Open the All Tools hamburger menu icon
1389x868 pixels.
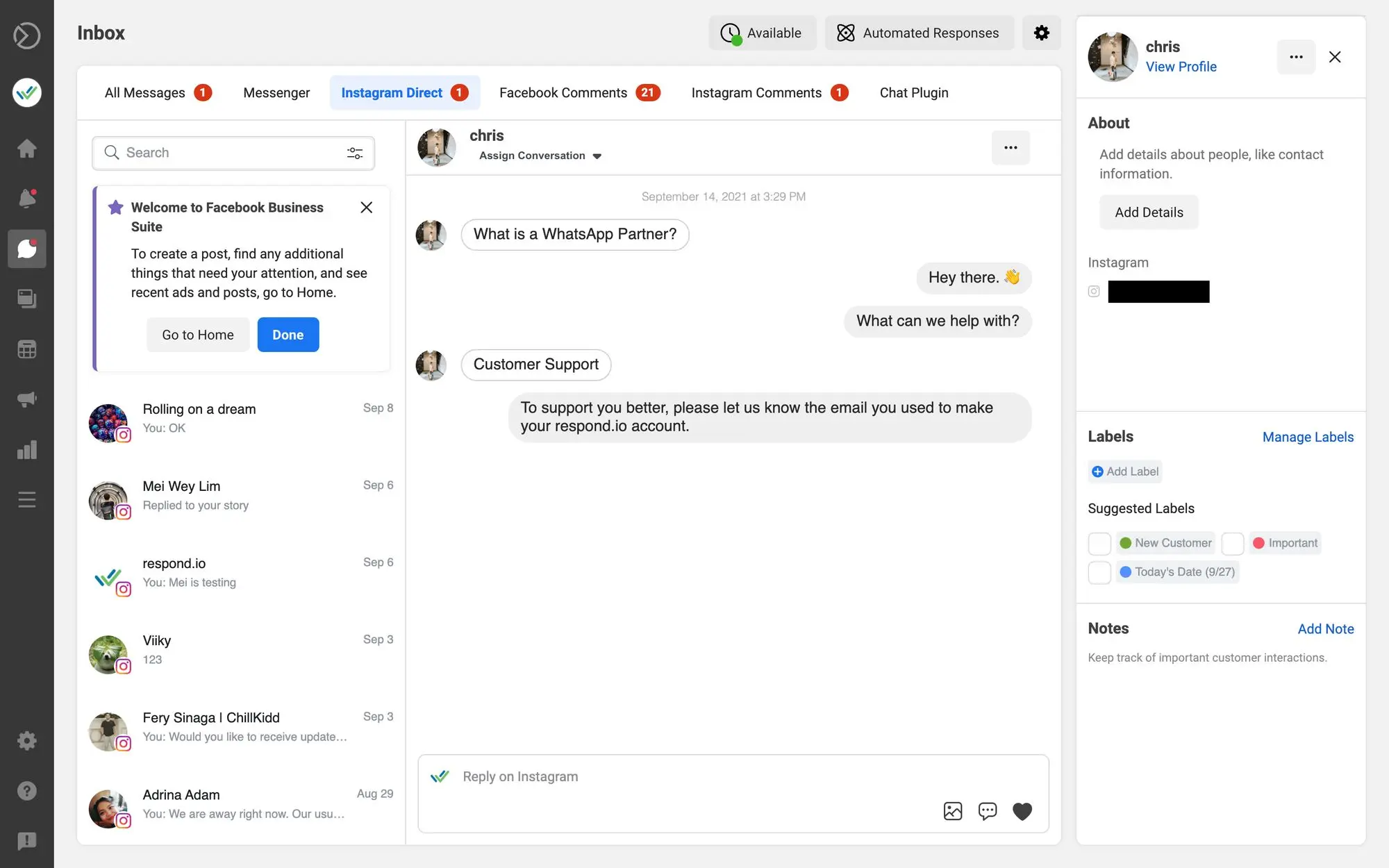[x=26, y=500]
